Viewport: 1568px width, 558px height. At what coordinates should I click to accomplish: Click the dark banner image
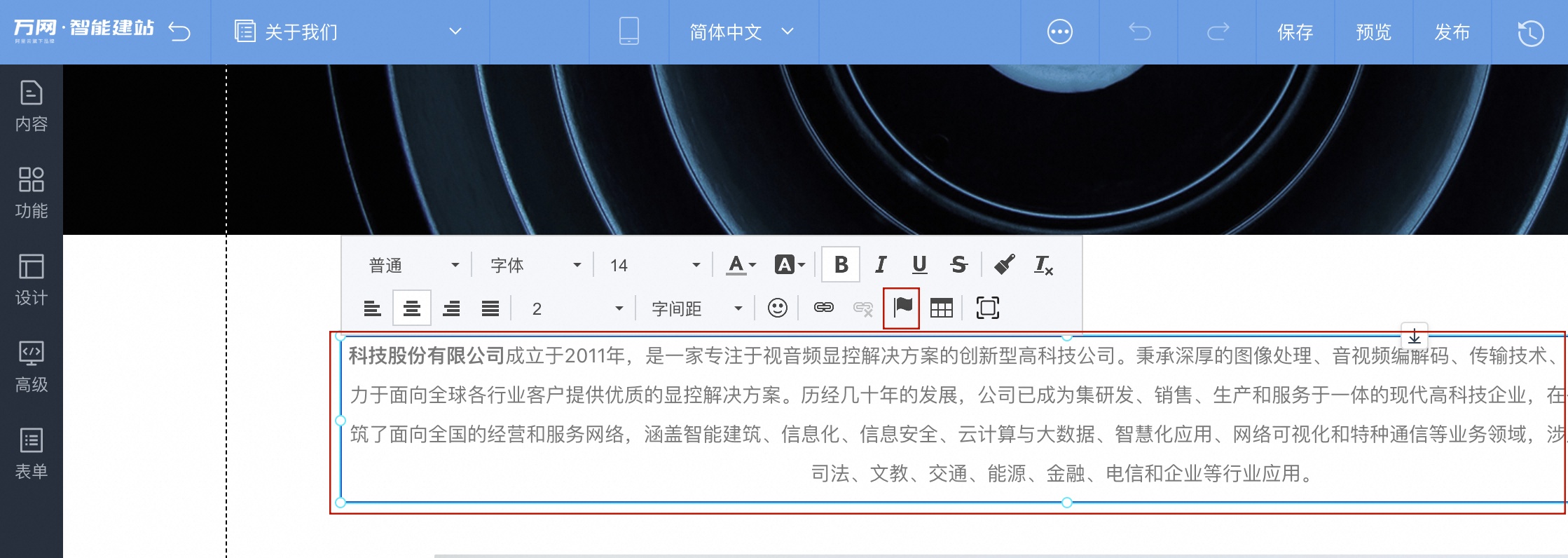(x=816, y=149)
